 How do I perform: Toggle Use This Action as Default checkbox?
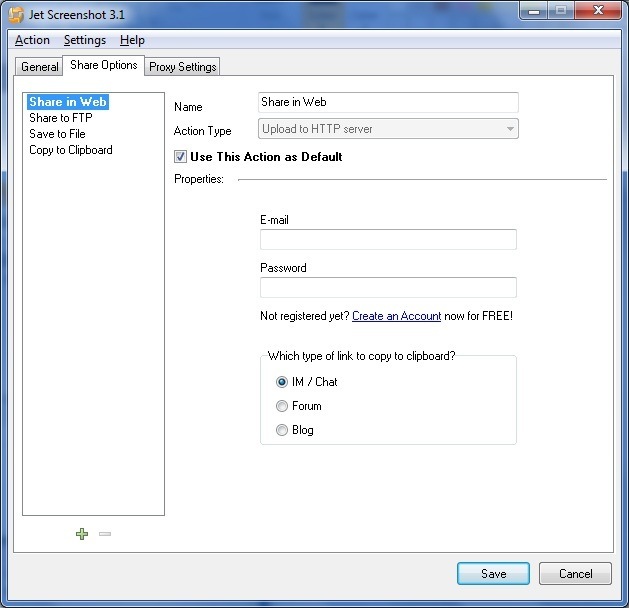pyautogui.click(x=181, y=157)
